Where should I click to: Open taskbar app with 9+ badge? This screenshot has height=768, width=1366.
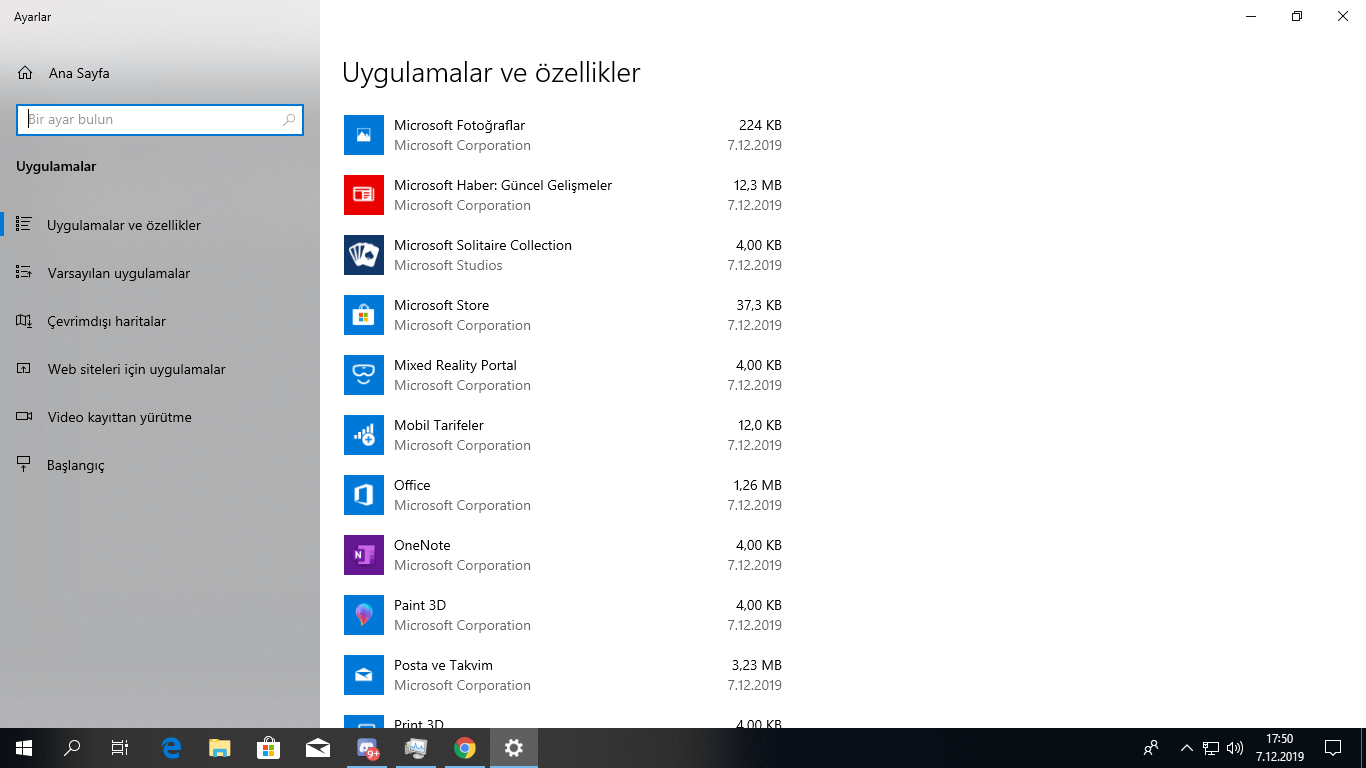pos(368,748)
